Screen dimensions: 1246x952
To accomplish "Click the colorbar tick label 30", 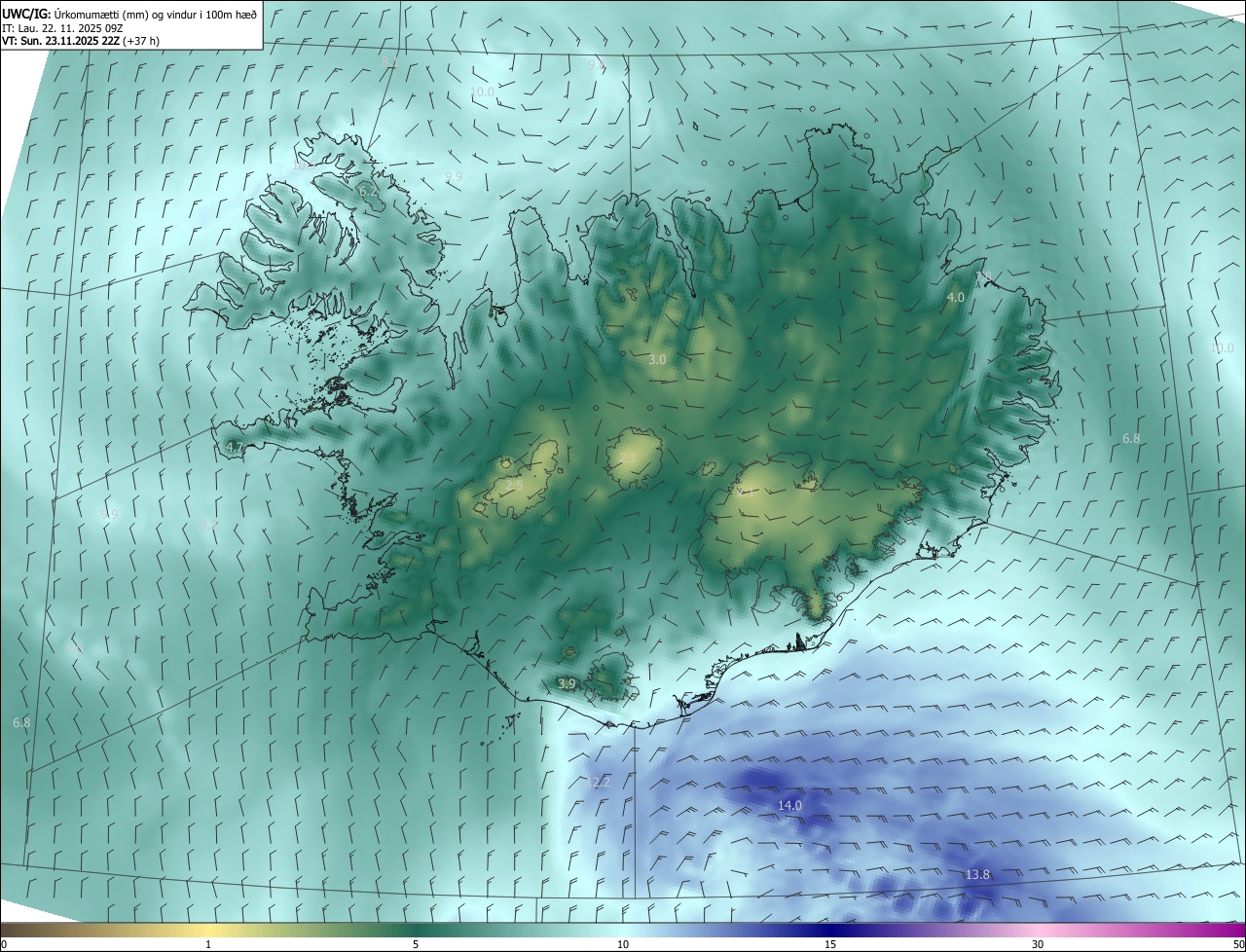I will pos(1038,944).
